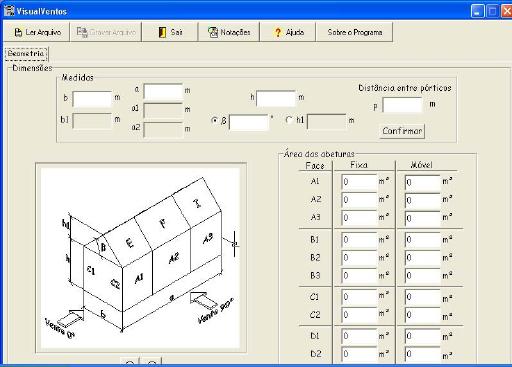Open Ajuda question mark help

click(x=288, y=32)
